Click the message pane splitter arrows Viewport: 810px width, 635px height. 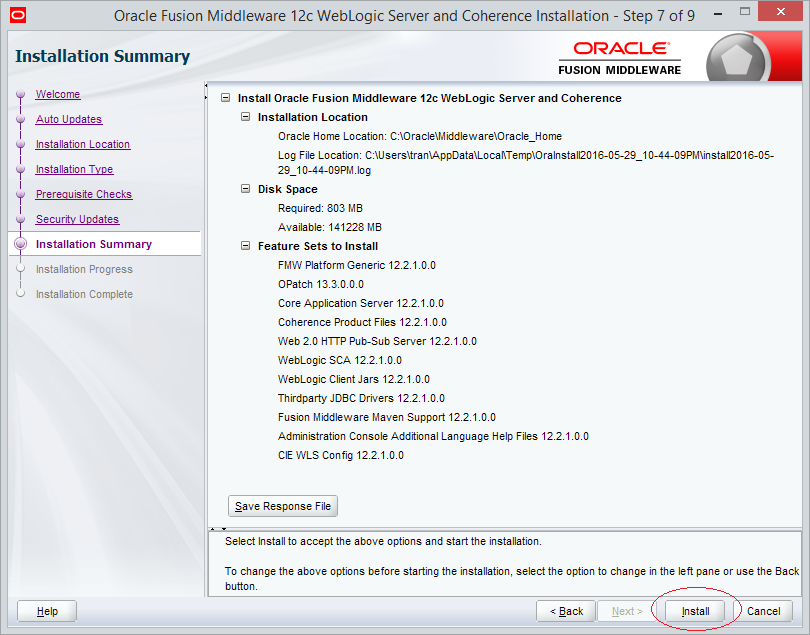pyautogui.click(x=219, y=529)
